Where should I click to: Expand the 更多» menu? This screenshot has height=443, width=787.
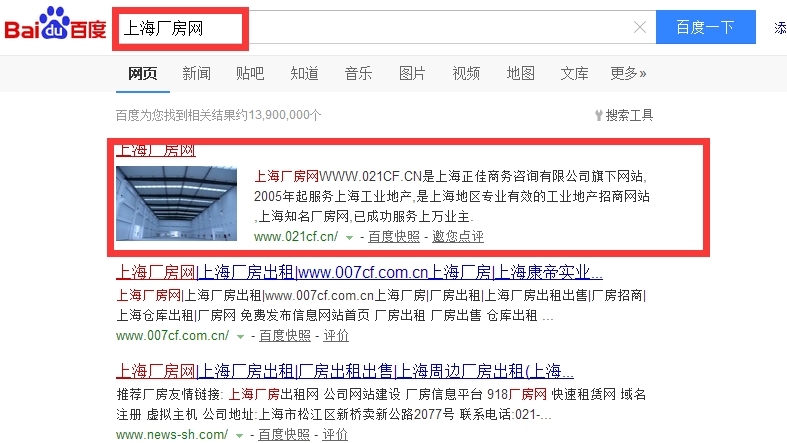(628, 74)
